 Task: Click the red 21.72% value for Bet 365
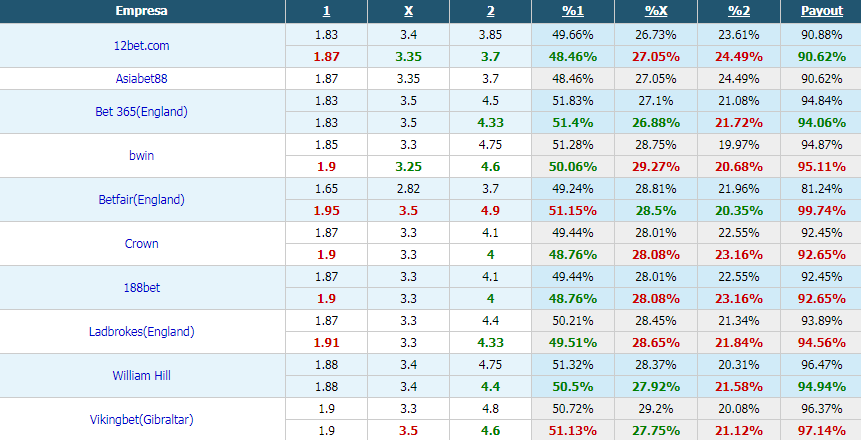coord(739,122)
